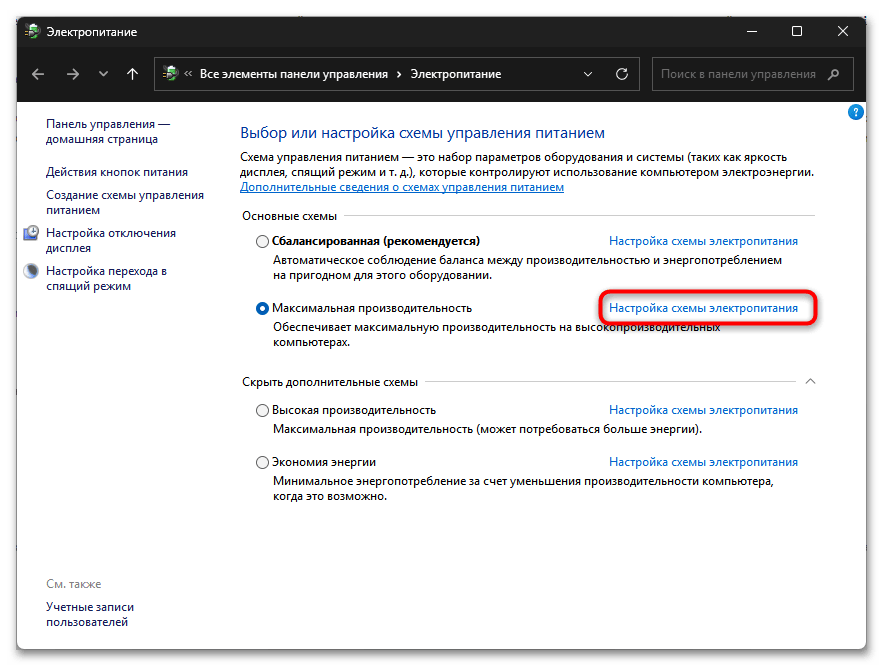Image resolution: width=883 pixels, height=666 pixels.
Task: Expand address bar history dropdown
Action: coord(588,74)
